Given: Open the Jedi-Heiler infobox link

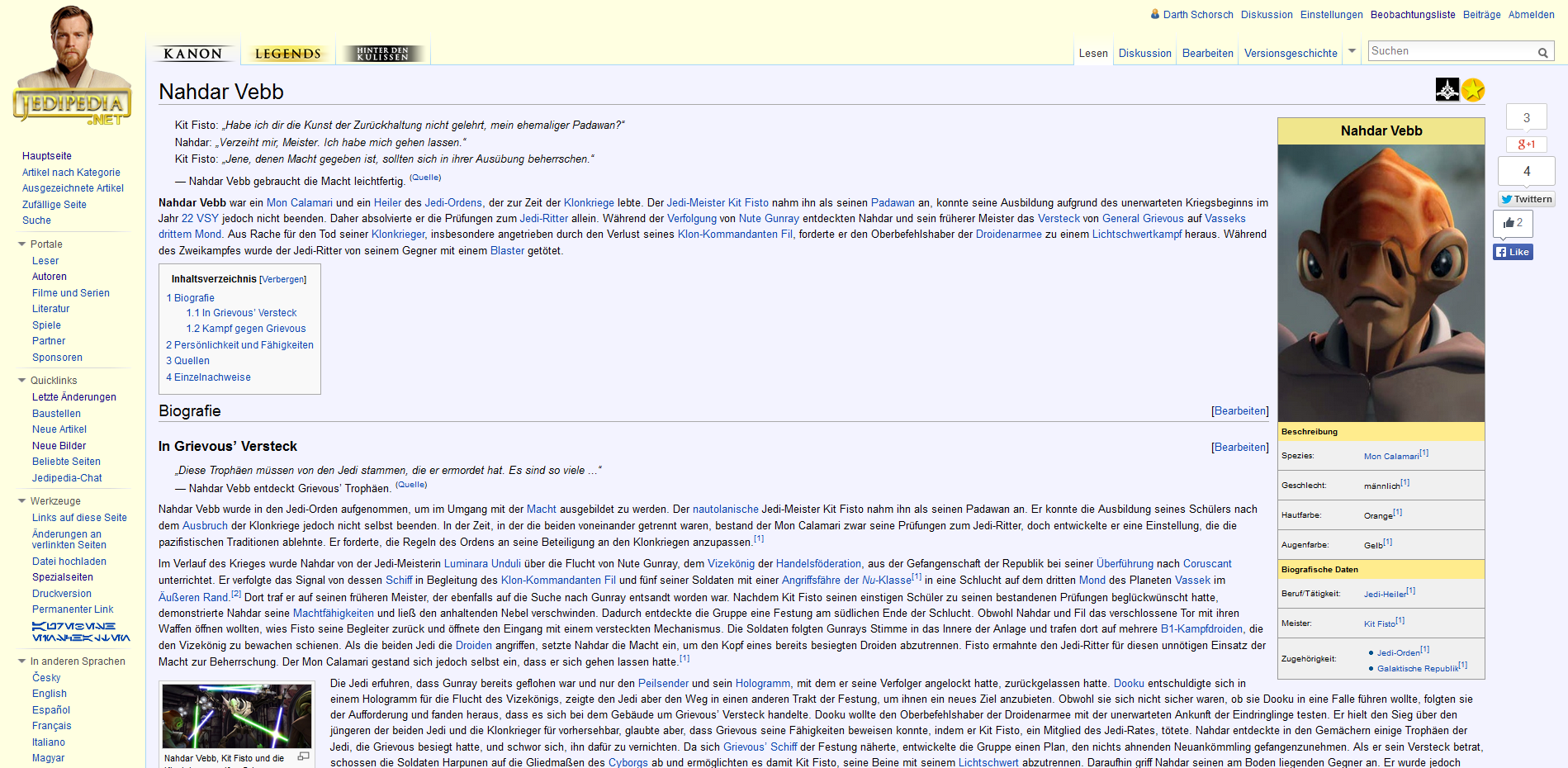Looking at the screenshot, I should [1385, 595].
